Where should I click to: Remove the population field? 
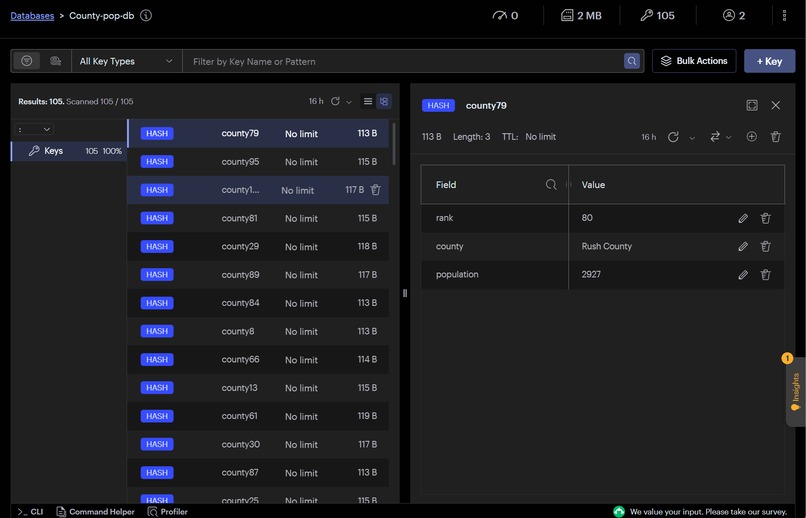[x=765, y=275]
